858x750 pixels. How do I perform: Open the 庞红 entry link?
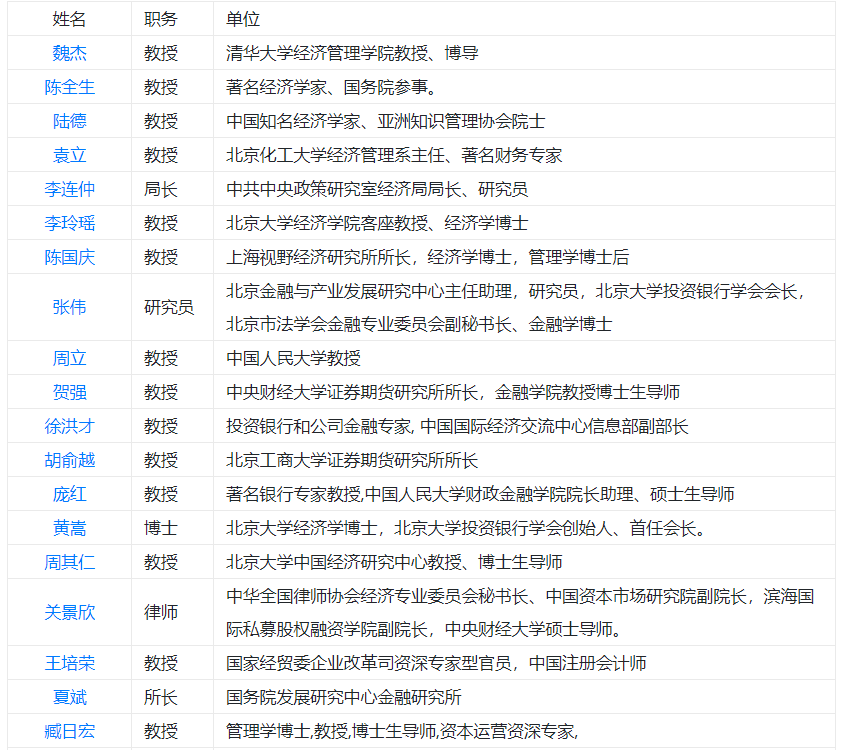point(69,494)
